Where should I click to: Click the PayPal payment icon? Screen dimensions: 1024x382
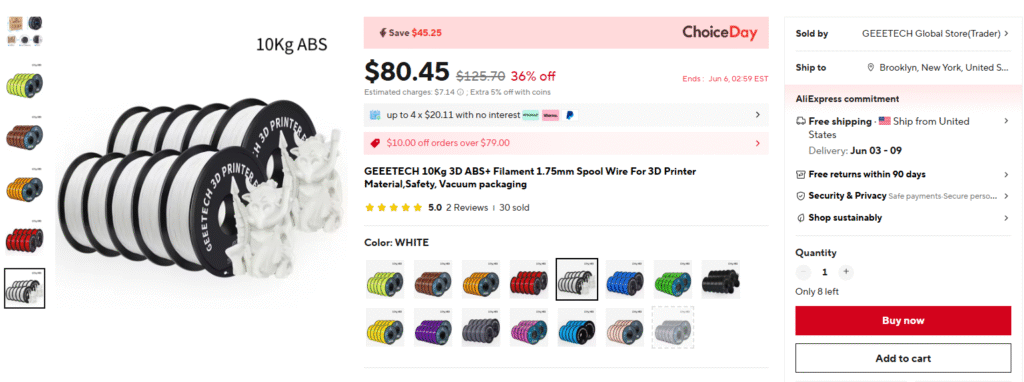[569, 115]
